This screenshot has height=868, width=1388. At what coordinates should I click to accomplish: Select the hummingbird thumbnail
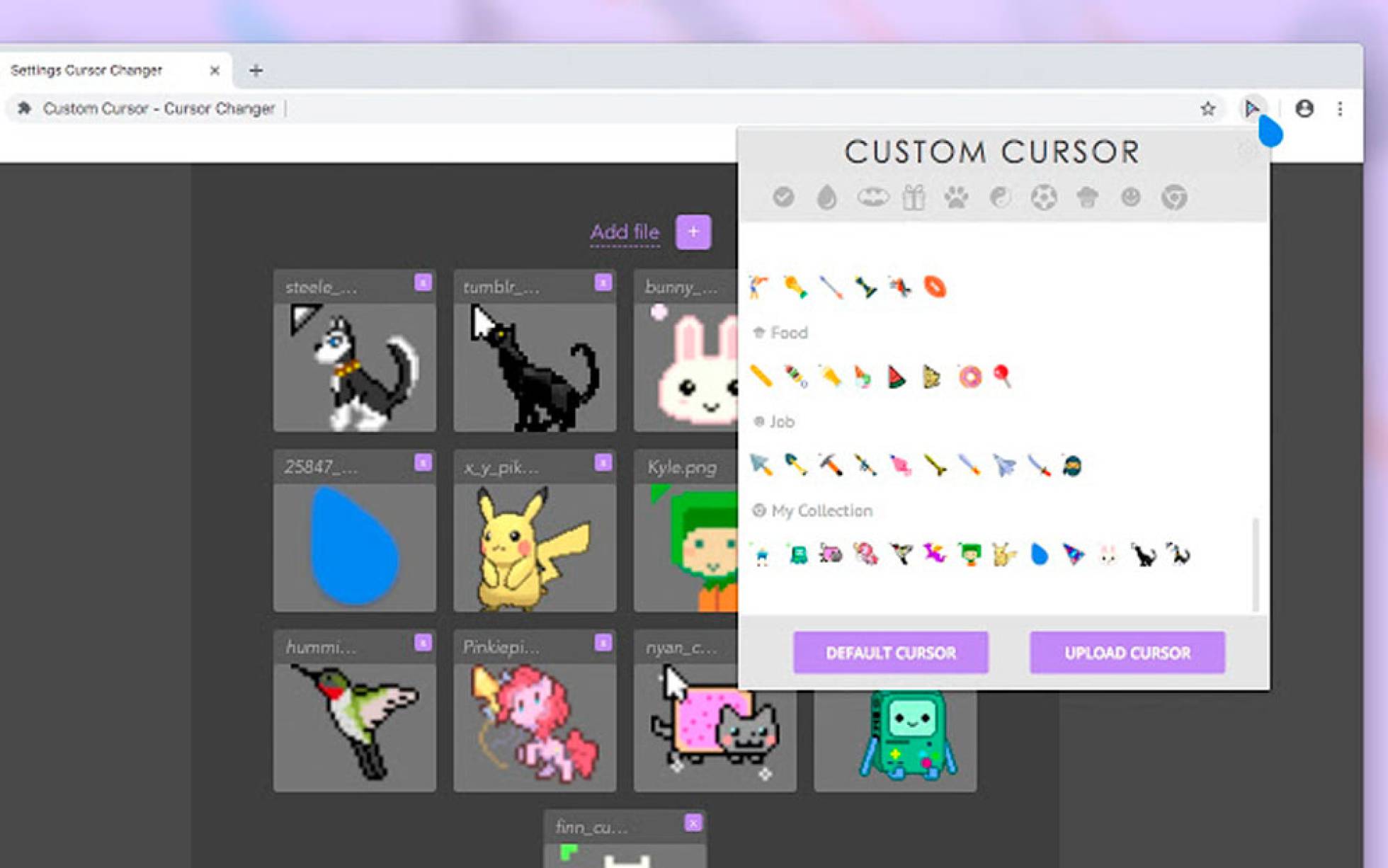355,727
